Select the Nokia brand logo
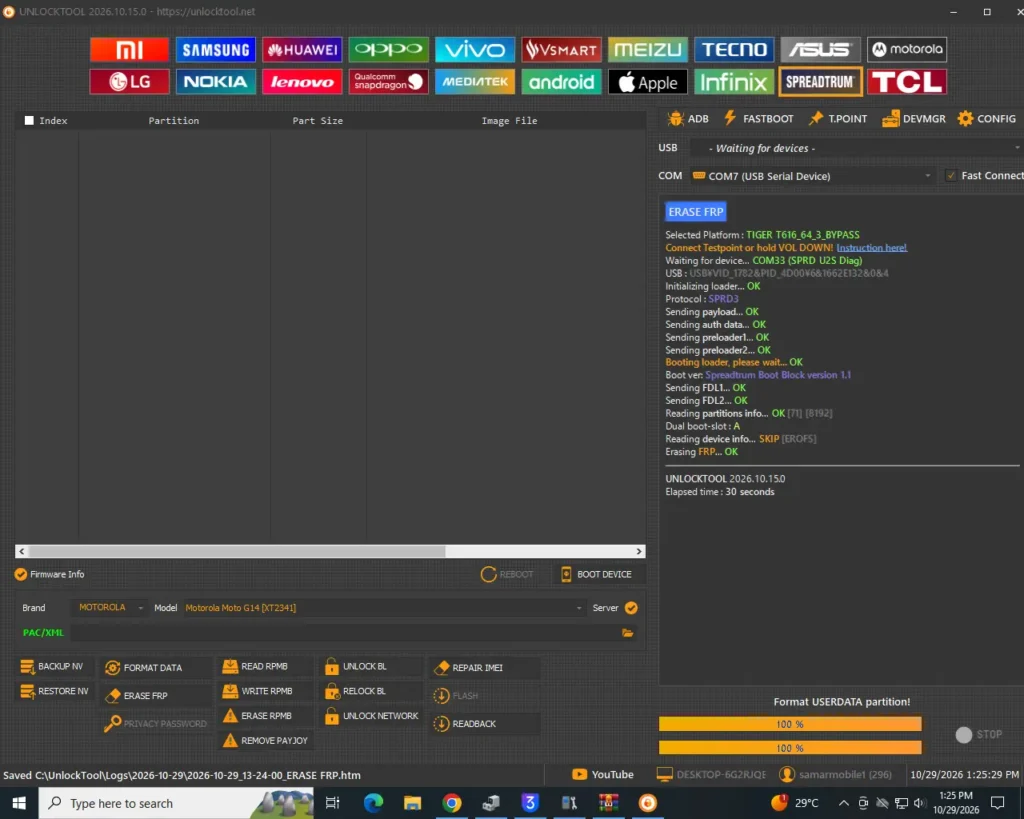This screenshot has width=1024, height=819. coord(216,82)
